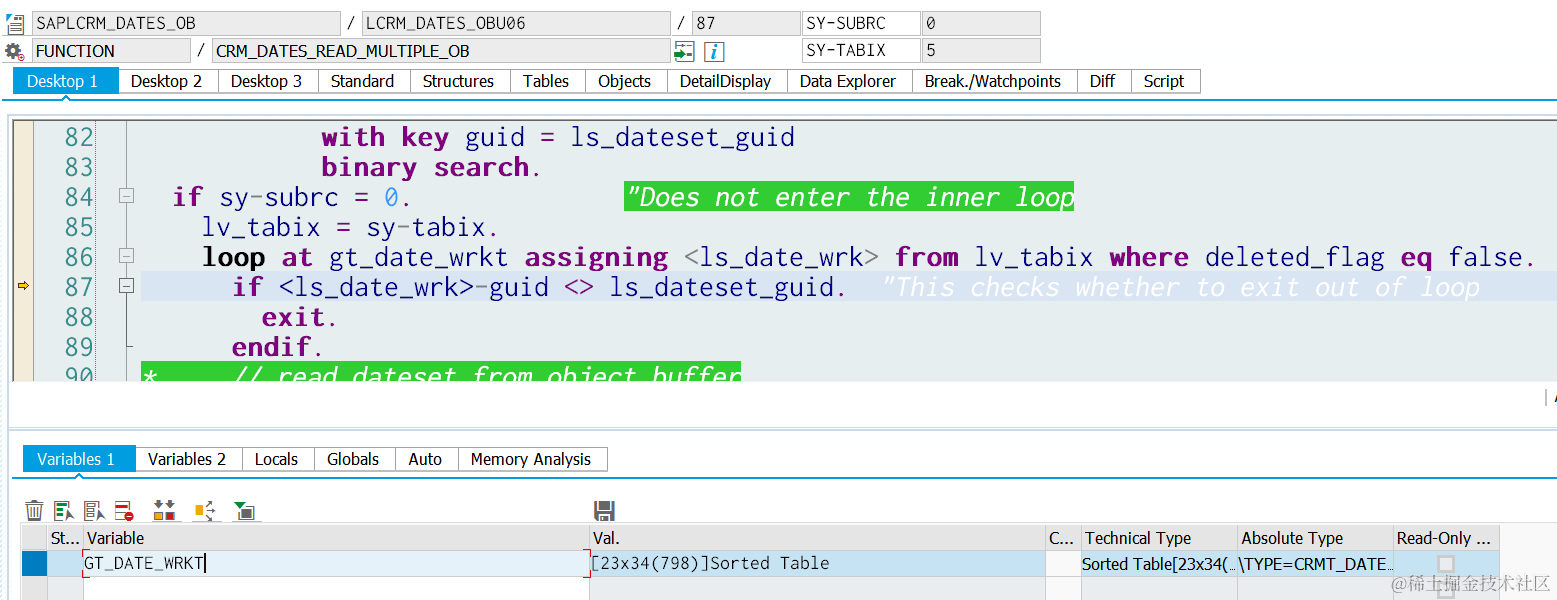Select the Memory Analysis tab

[x=531, y=459]
